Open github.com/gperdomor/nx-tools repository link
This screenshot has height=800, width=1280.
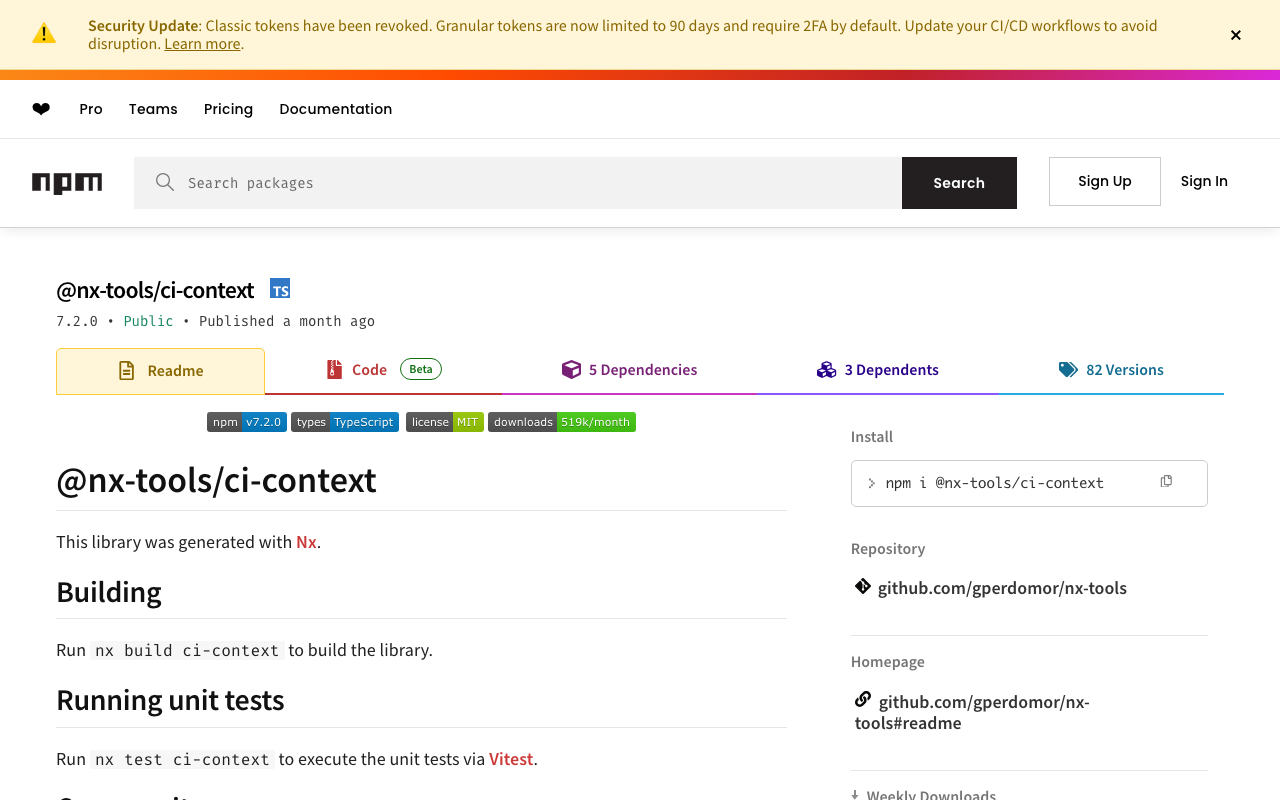(x=1002, y=588)
